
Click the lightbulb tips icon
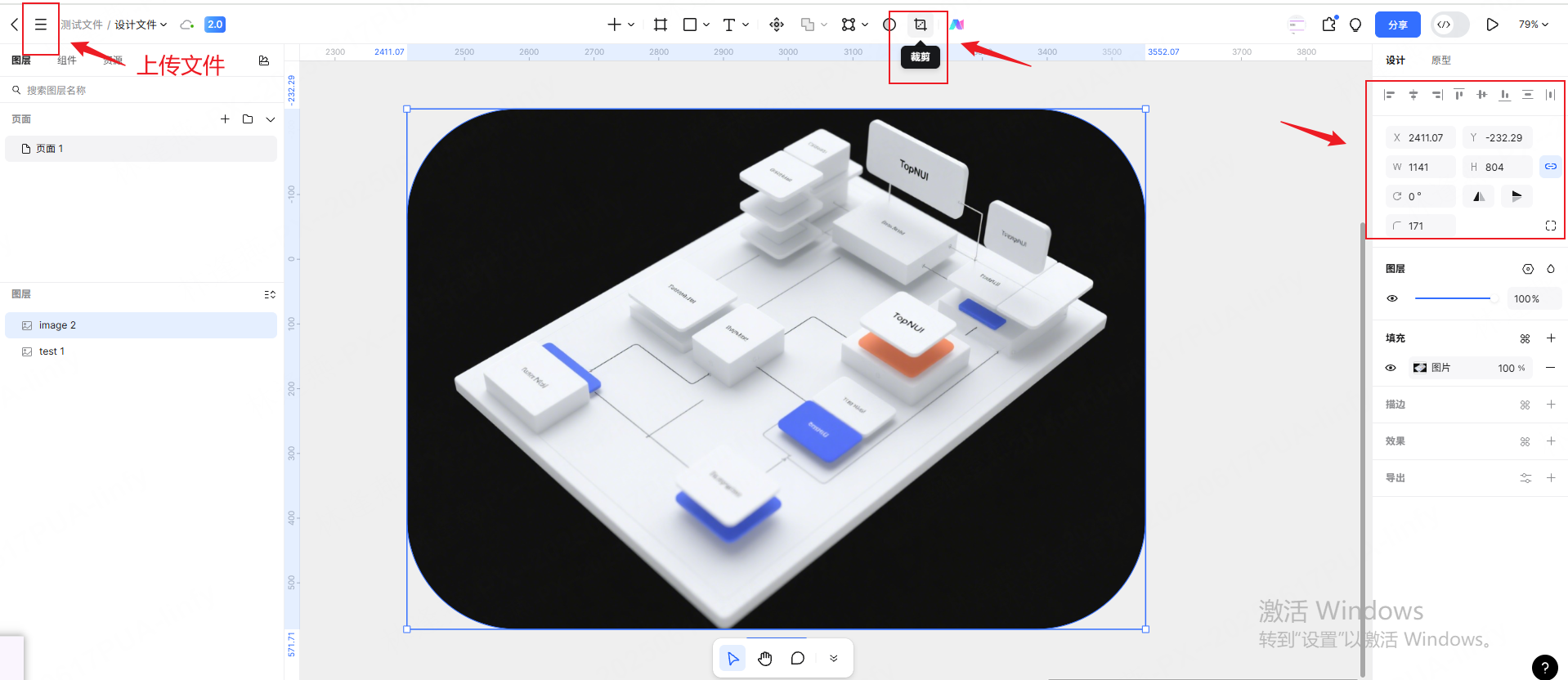1355,25
